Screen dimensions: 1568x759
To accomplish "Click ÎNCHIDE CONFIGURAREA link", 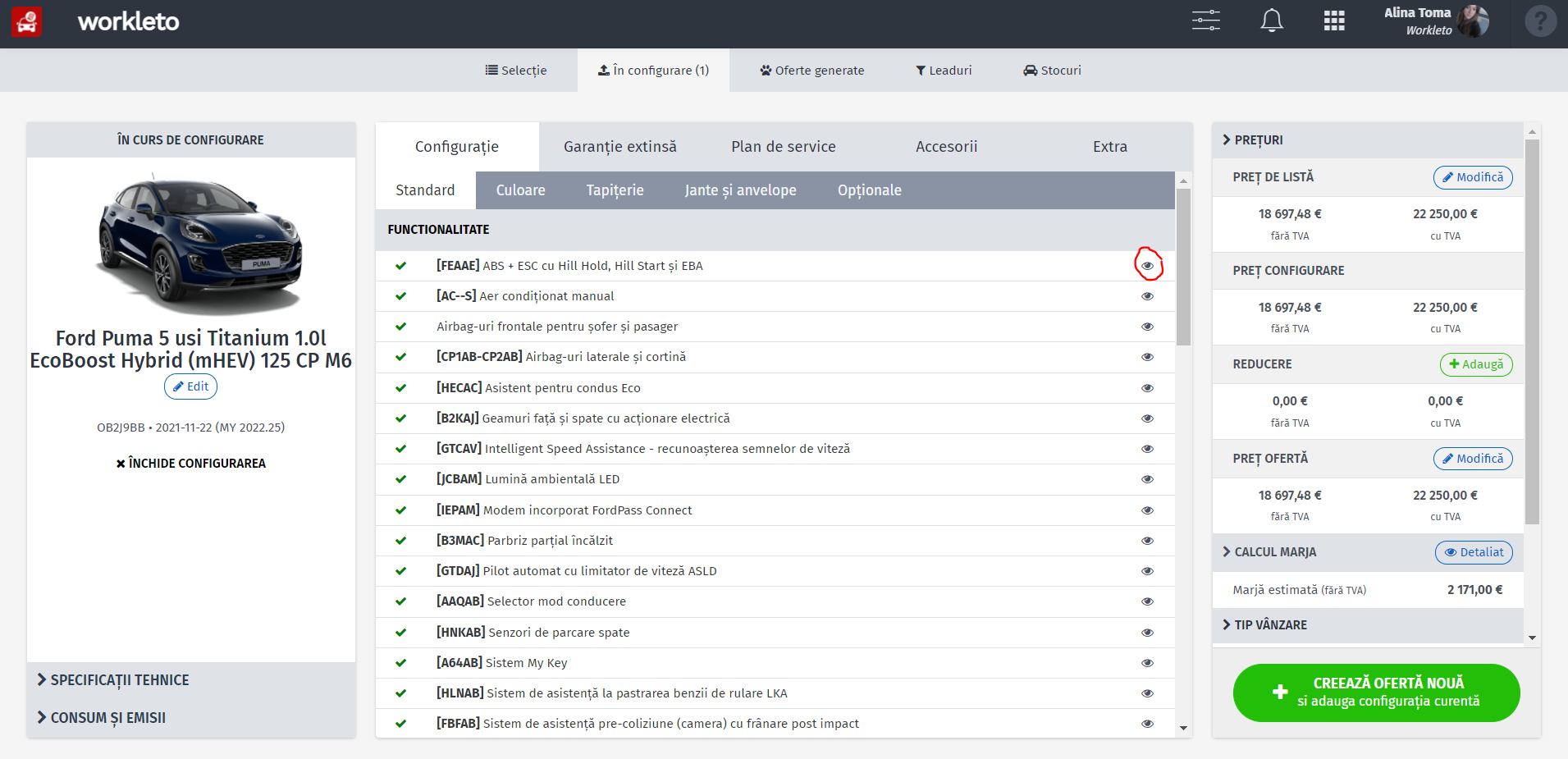I will (x=190, y=464).
